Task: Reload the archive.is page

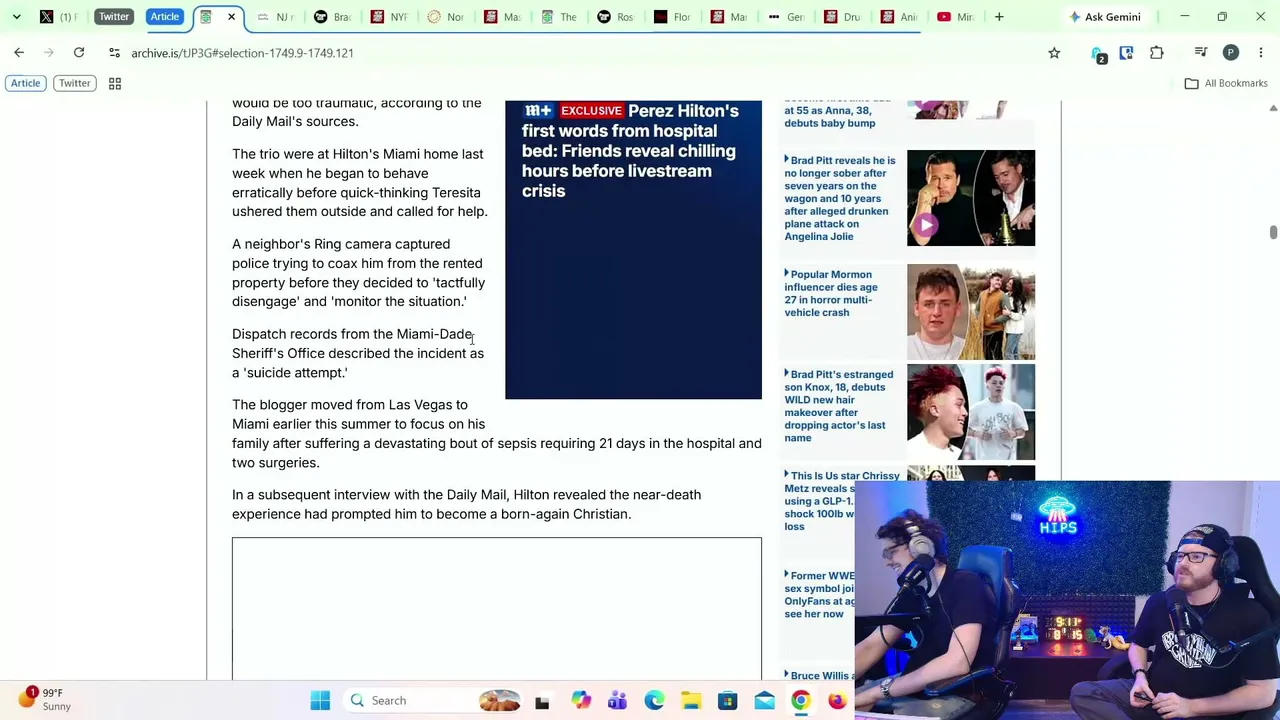Action: coord(79,53)
